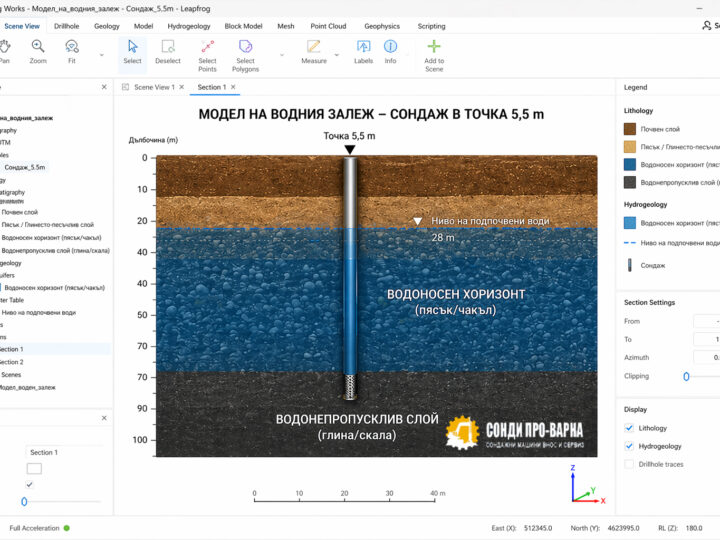The width and height of the screenshot is (720, 540).
Task: Open the dropdown arrow after Select Polygons
Action: [x=282, y=55]
